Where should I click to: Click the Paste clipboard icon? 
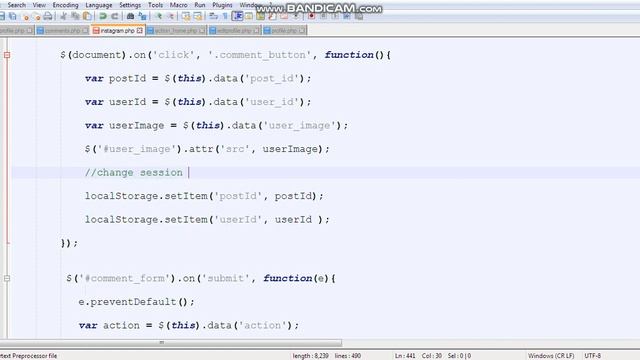click(x=87, y=16)
